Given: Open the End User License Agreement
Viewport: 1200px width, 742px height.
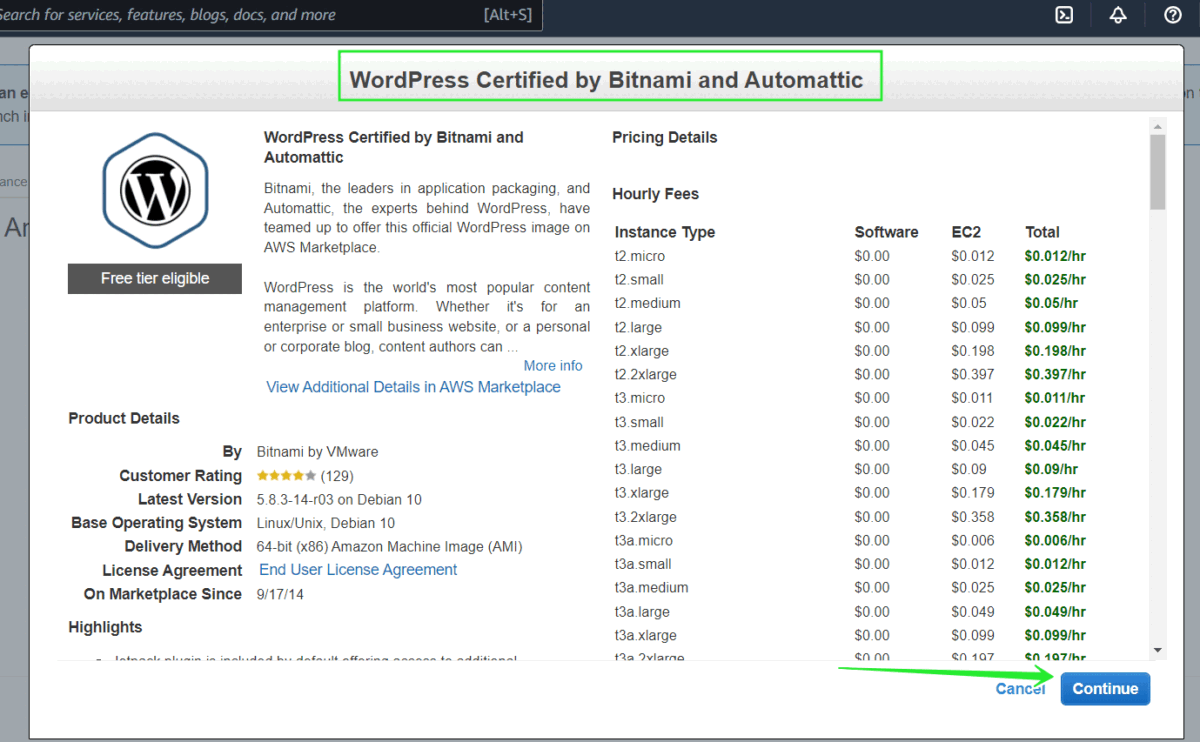Looking at the screenshot, I should pyautogui.click(x=358, y=570).
